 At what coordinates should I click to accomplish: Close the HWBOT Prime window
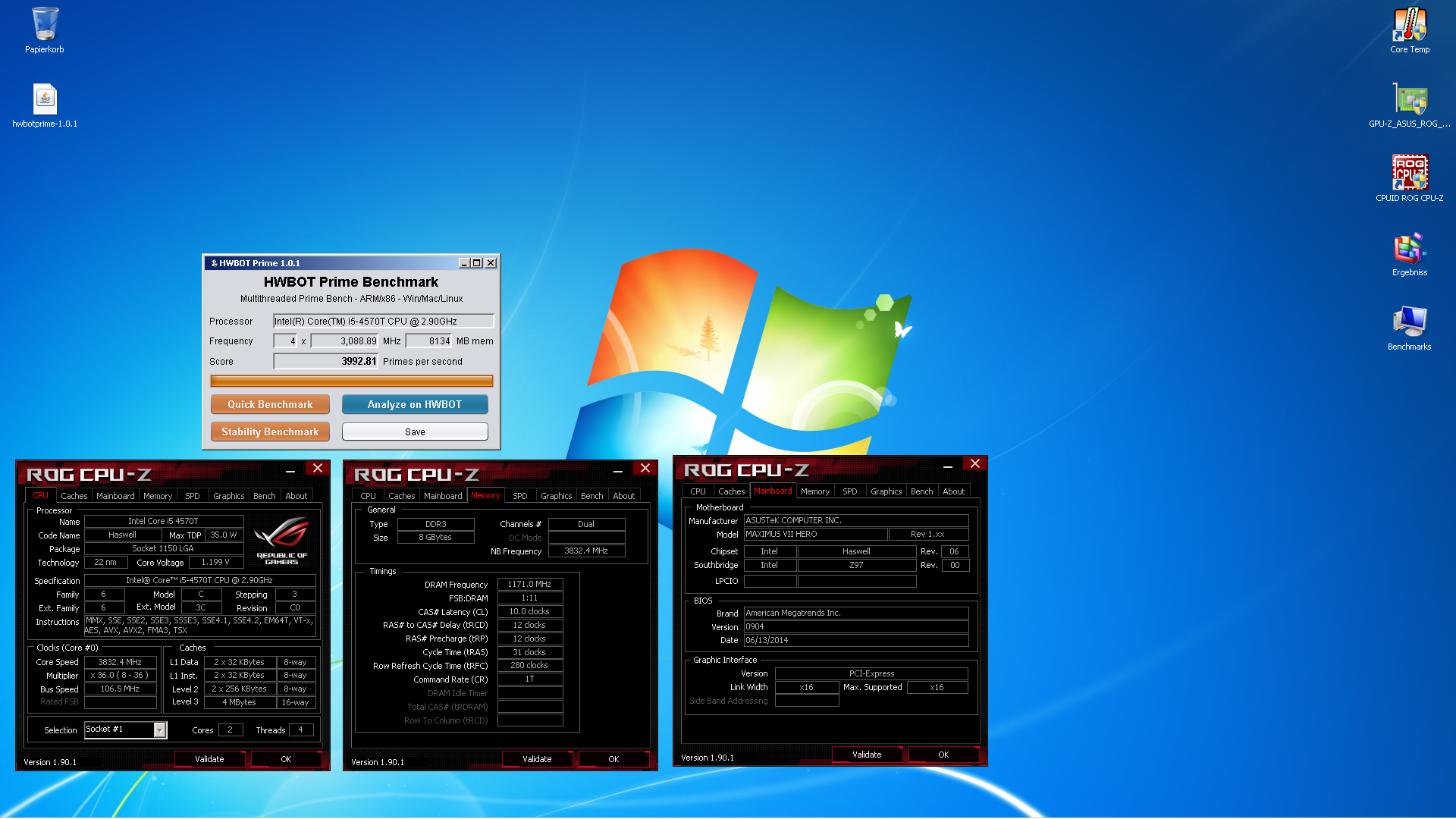point(491,263)
